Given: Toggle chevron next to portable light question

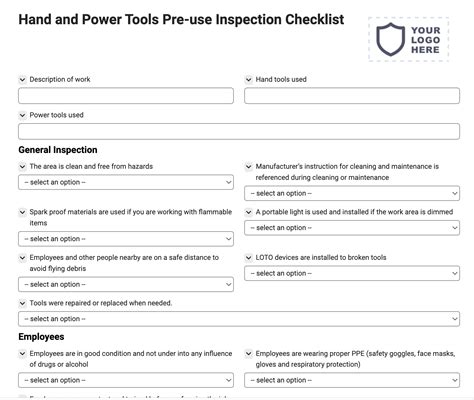Looking at the screenshot, I should pyautogui.click(x=248, y=212).
